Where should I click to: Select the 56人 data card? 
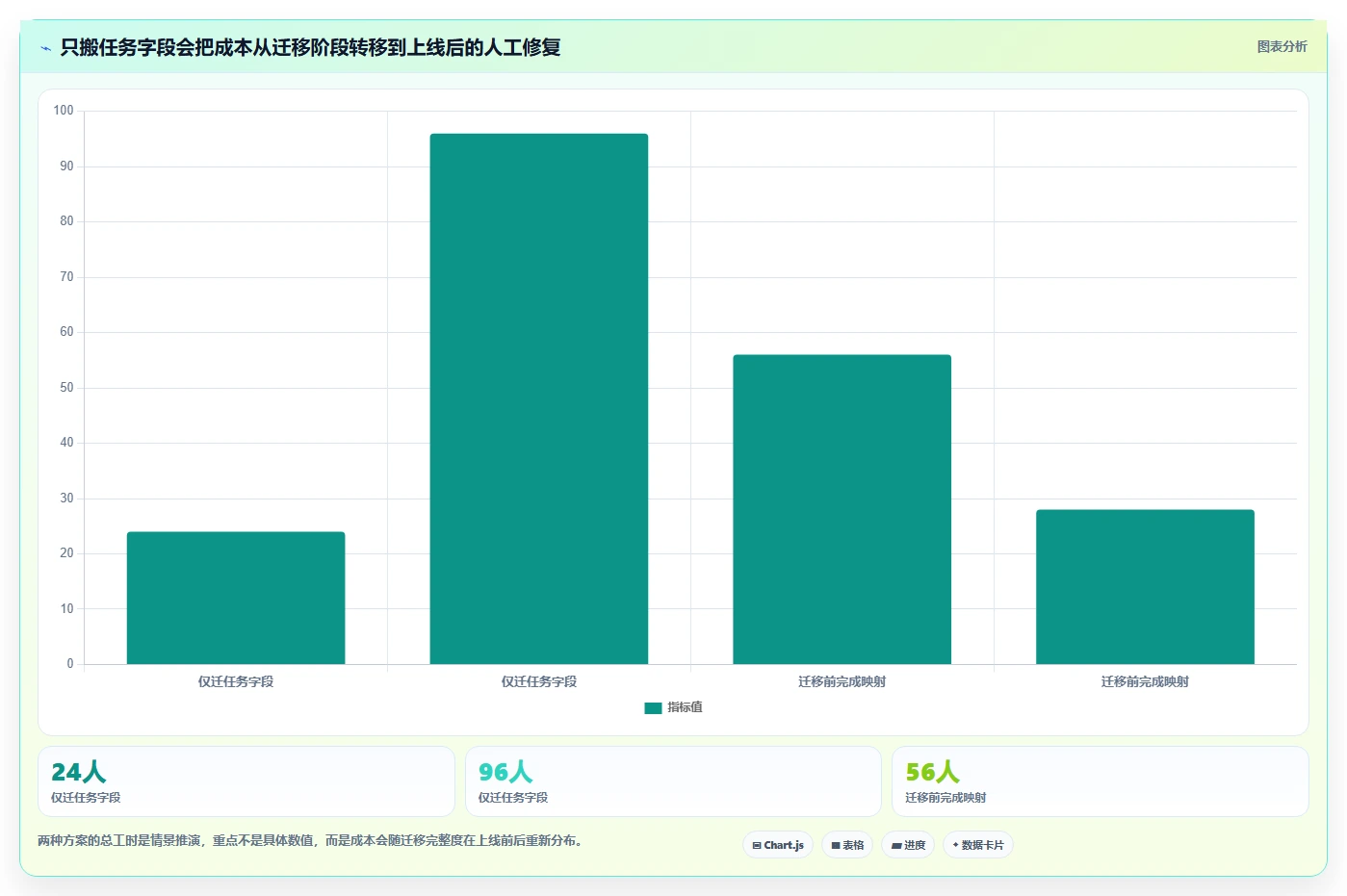pyautogui.click(x=1100, y=781)
